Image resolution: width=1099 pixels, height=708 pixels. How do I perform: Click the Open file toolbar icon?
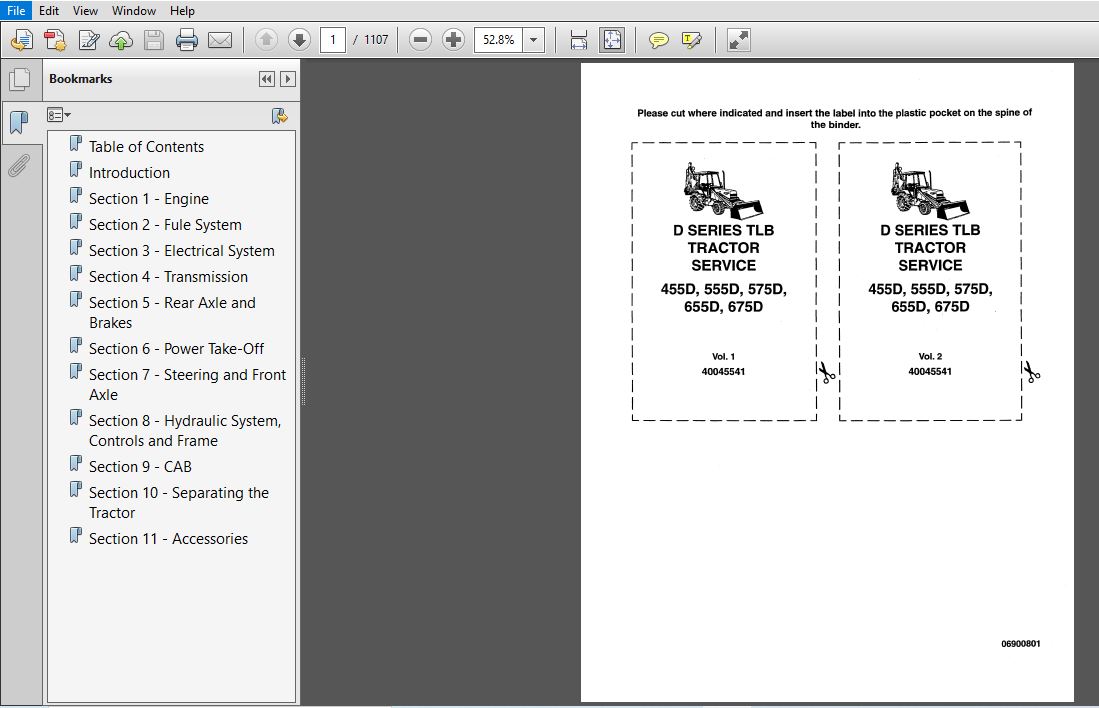click(22, 40)
